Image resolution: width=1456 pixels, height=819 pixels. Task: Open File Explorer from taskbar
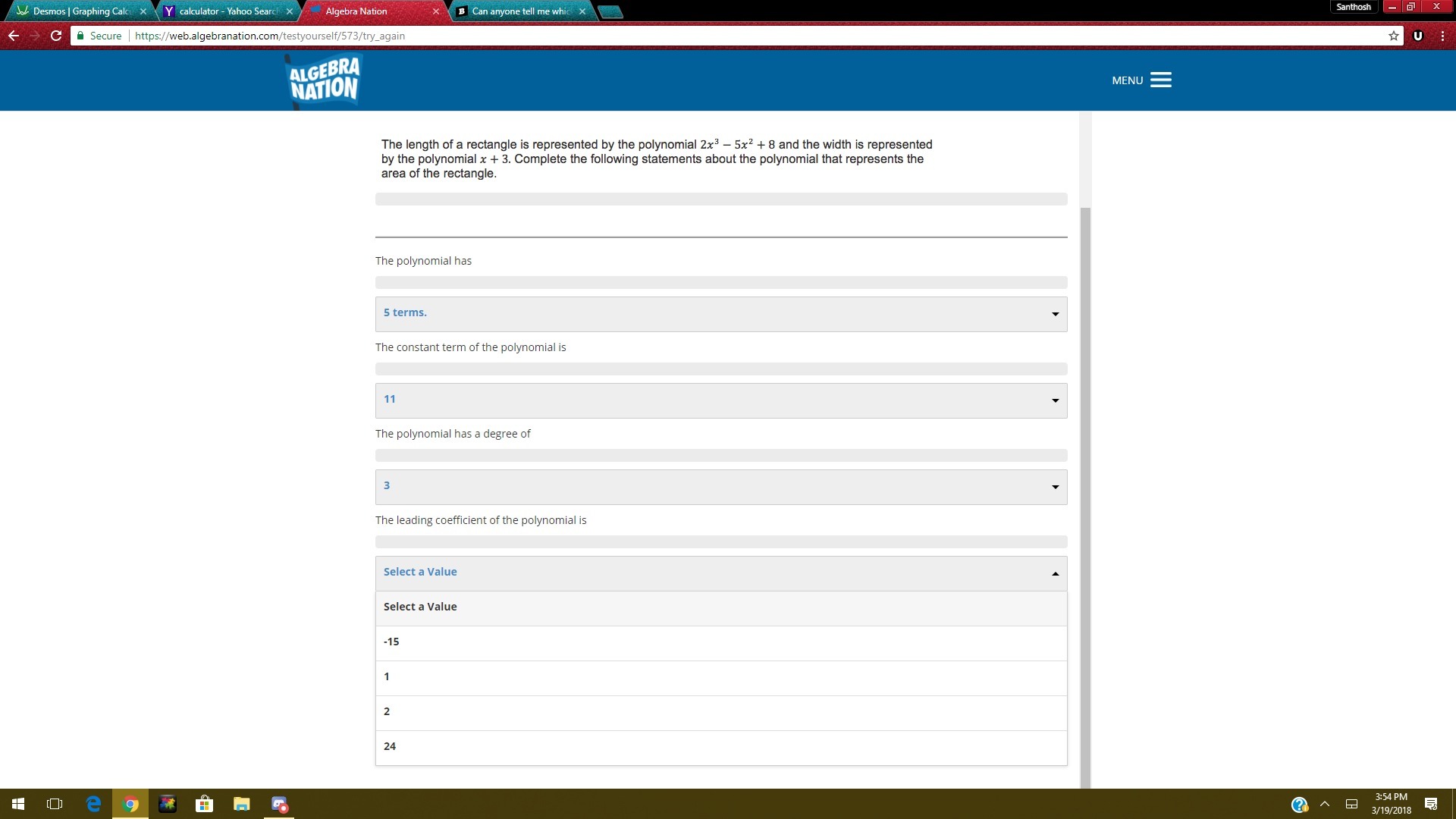[241, 804]
